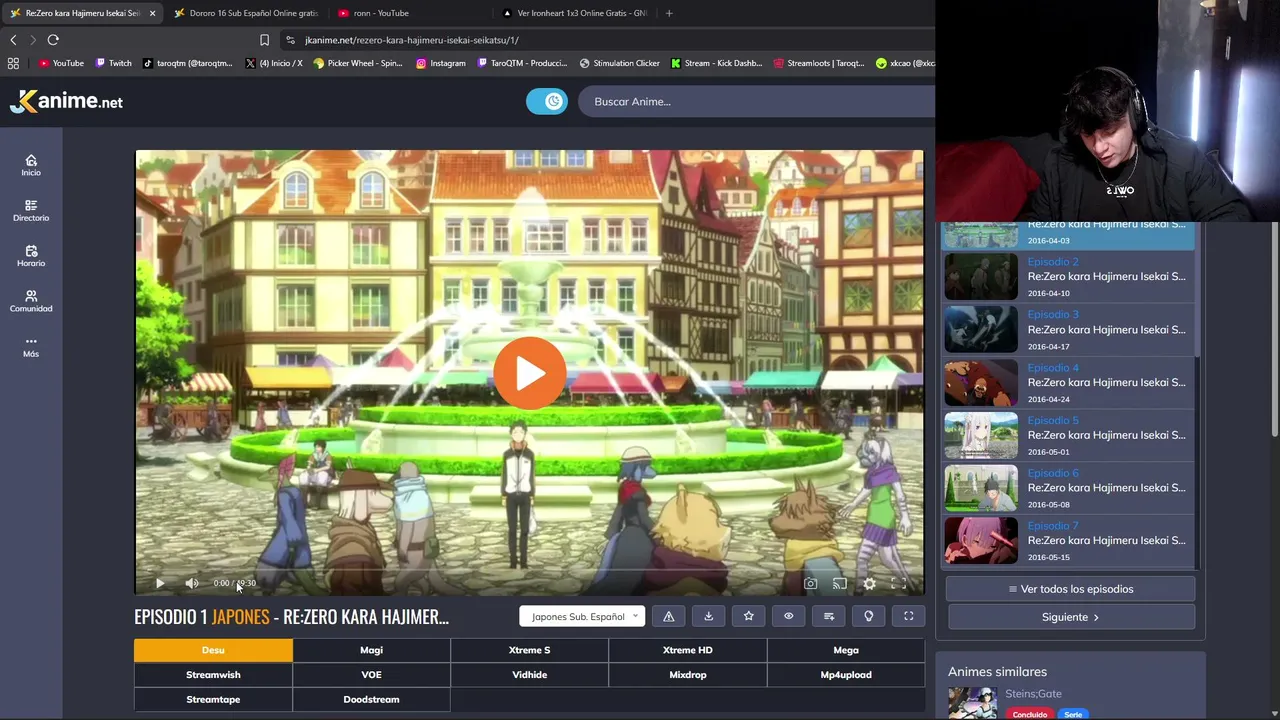Image resolution: width=1280 pixels, height=720 pixels.
Task: Select the Mixdrop server tab
Action: (x=687, y=675)
